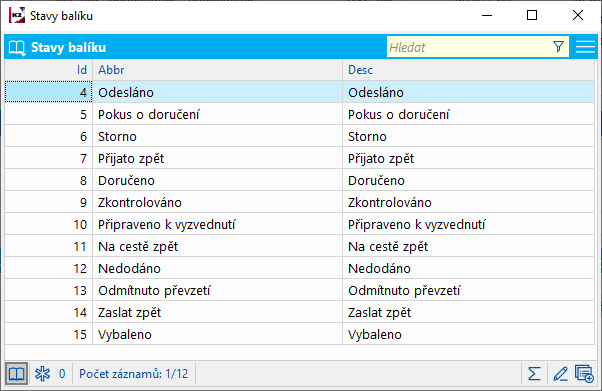Click the sigma sum icon

click(x=534, y=373)
